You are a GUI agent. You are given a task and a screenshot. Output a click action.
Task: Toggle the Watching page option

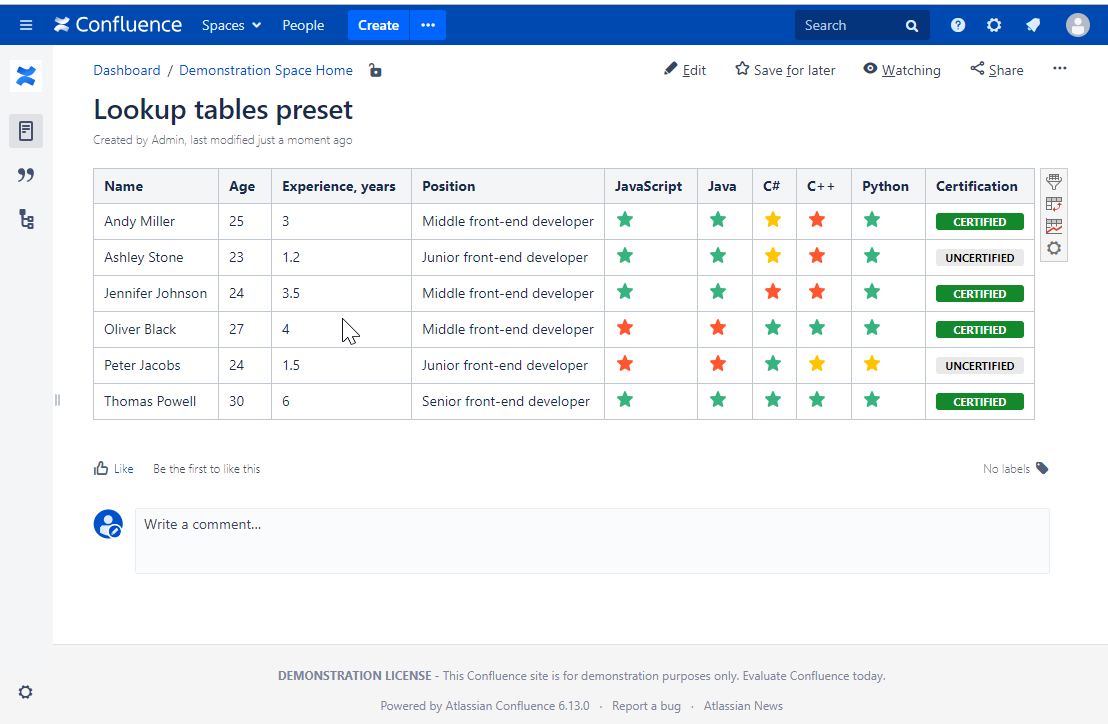(901, 70)
